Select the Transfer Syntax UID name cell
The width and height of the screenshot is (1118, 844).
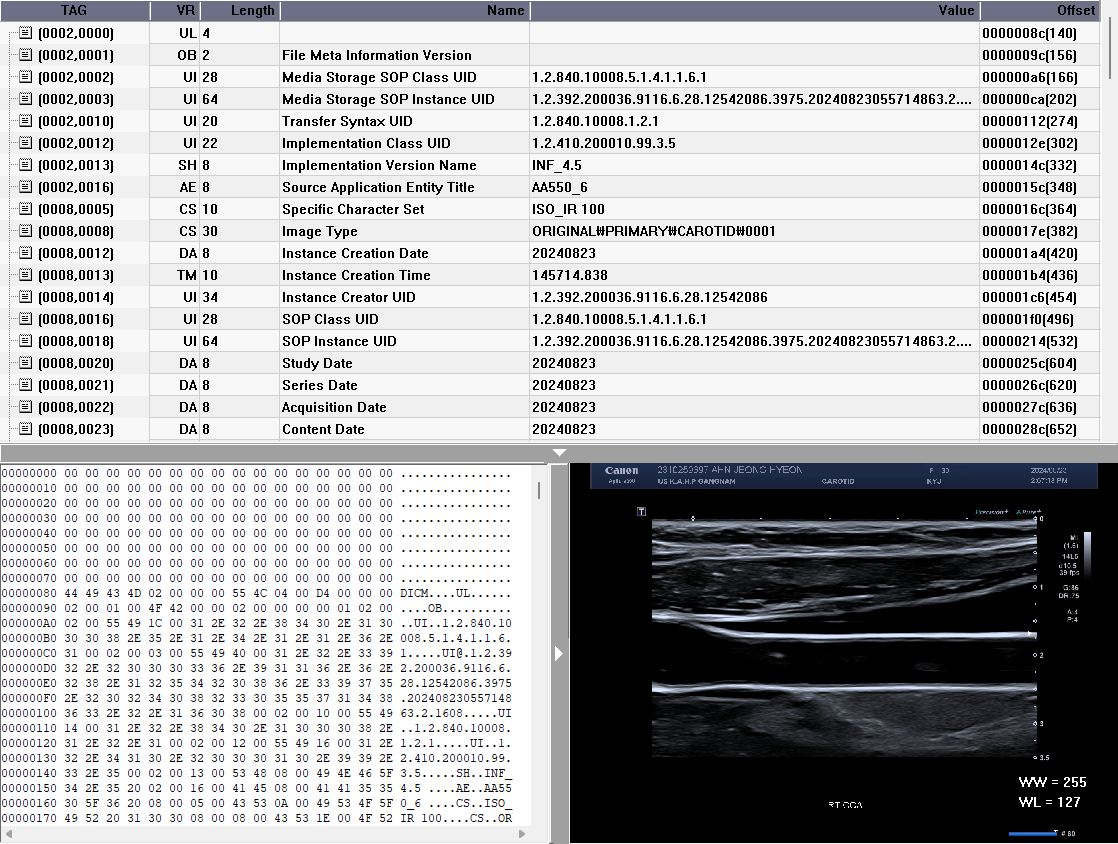click(x=347, y=121)
